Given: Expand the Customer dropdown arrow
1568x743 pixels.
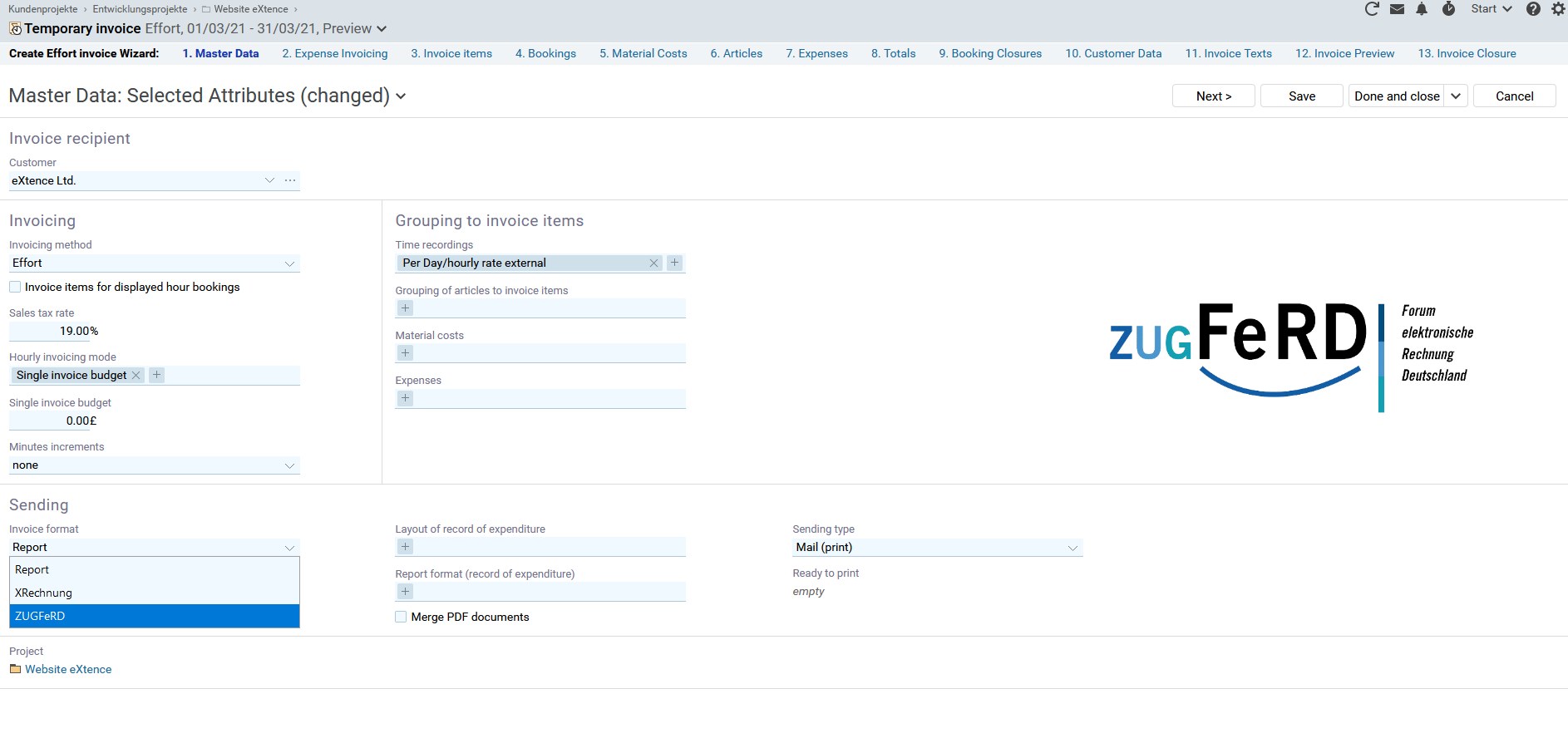Looking at the screenshot, I should 269,180.
